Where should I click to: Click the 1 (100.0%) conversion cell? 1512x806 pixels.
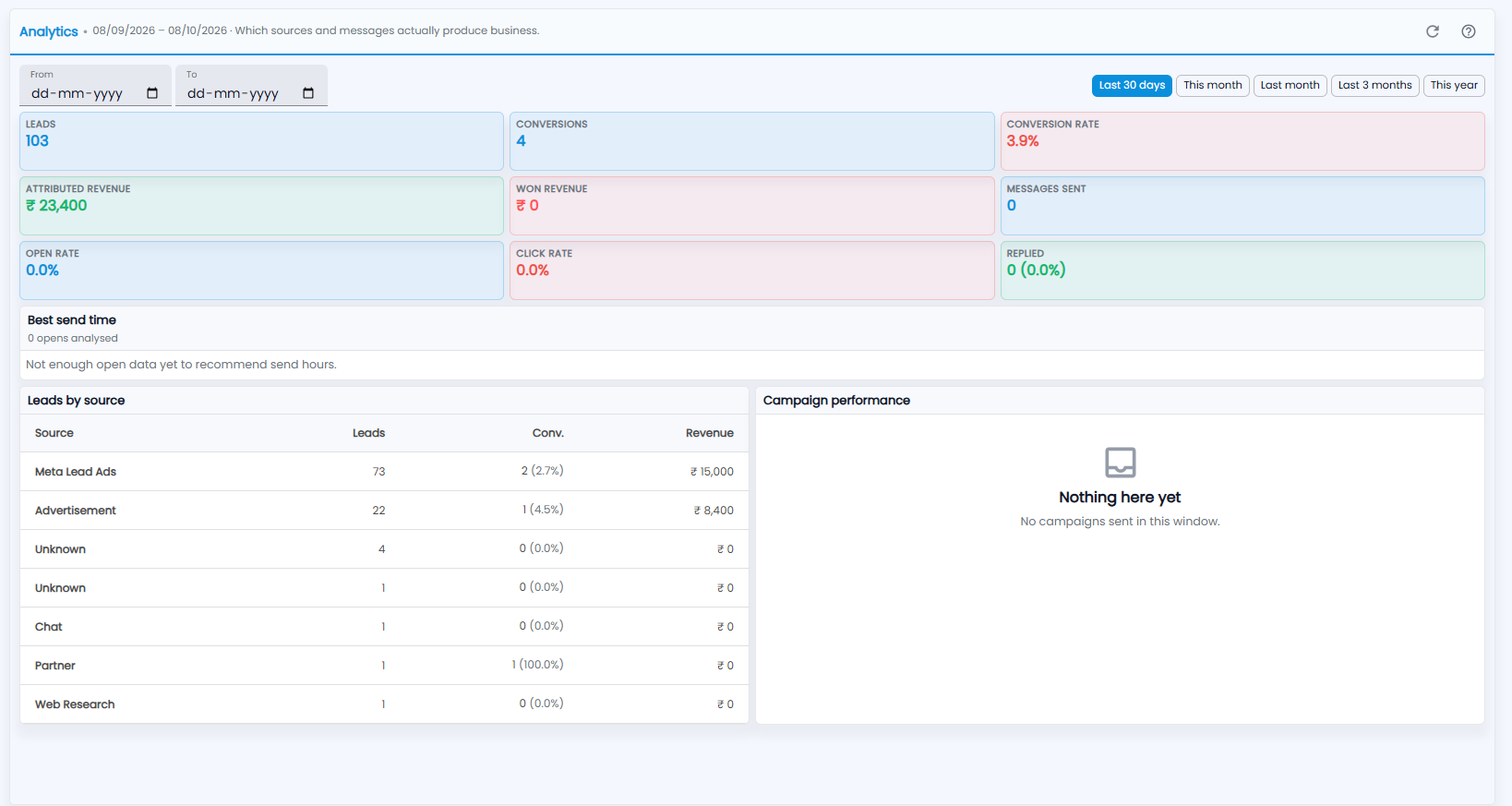click(x=537, y=665)
